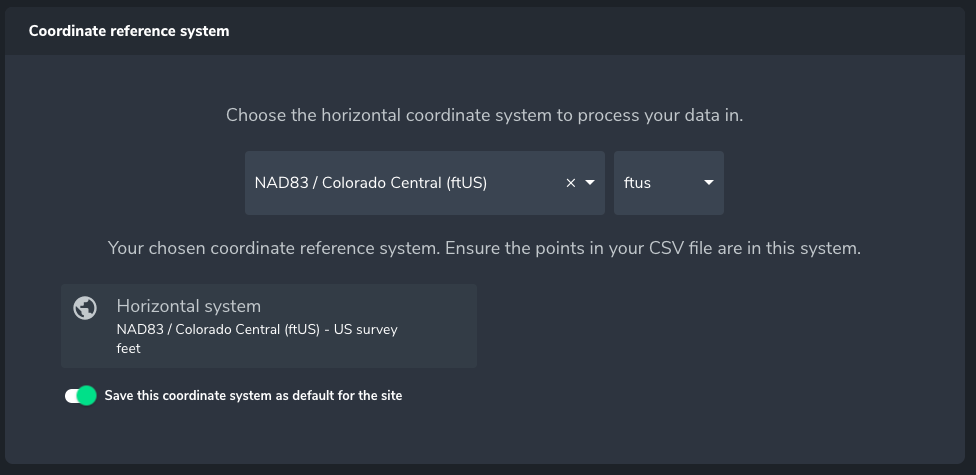Expand the coordinate system dropdown arrow

[590, 183]
